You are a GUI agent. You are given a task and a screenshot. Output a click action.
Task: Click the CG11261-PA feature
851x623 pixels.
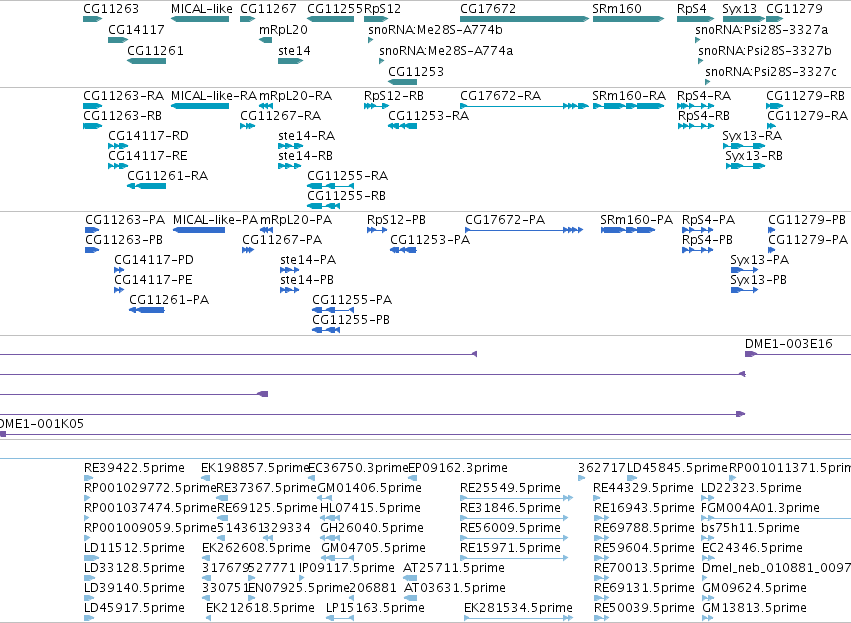147,310
